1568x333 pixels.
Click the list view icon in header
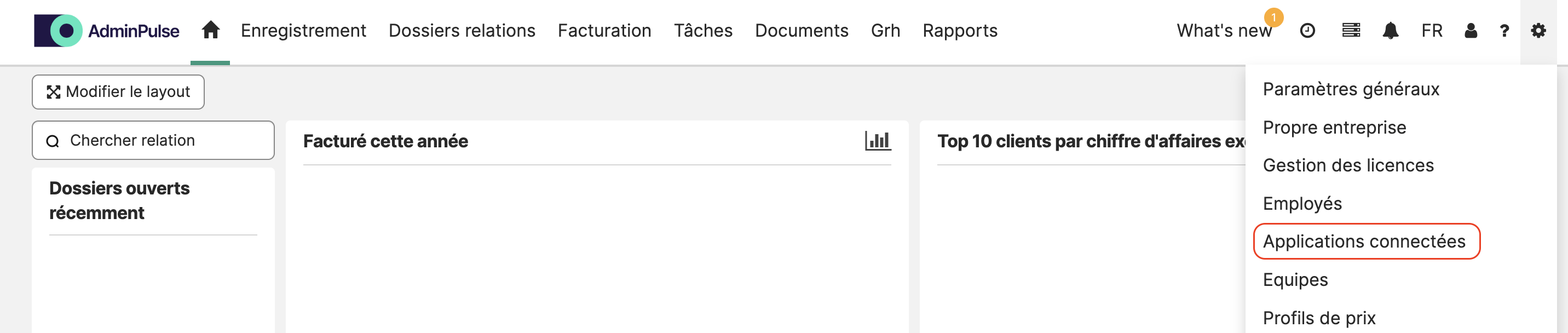[1351, 31]
